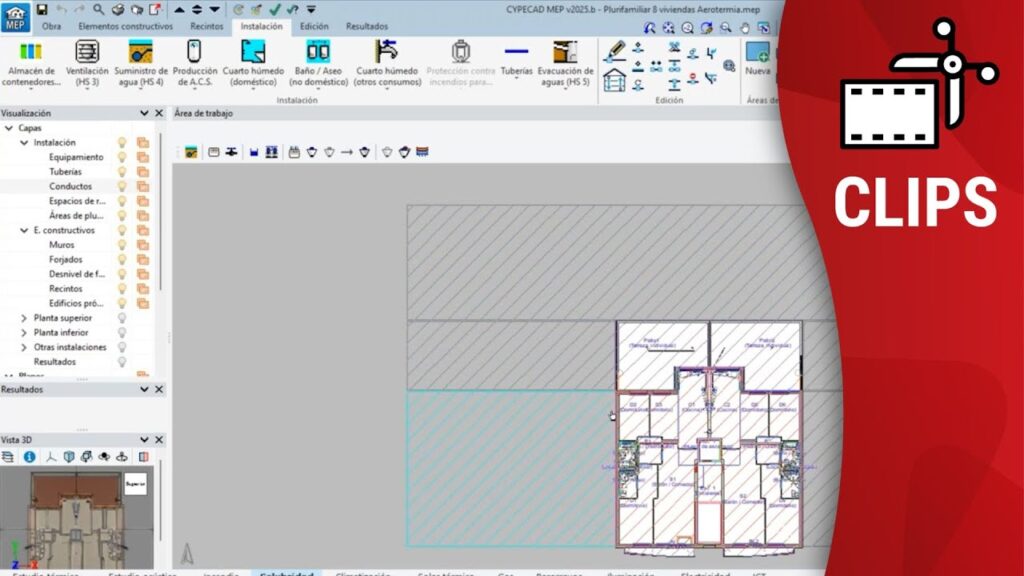1024x576 pixels.
Task: Toggle the Muros layer light bulb
Action: (x=123, y=245)
